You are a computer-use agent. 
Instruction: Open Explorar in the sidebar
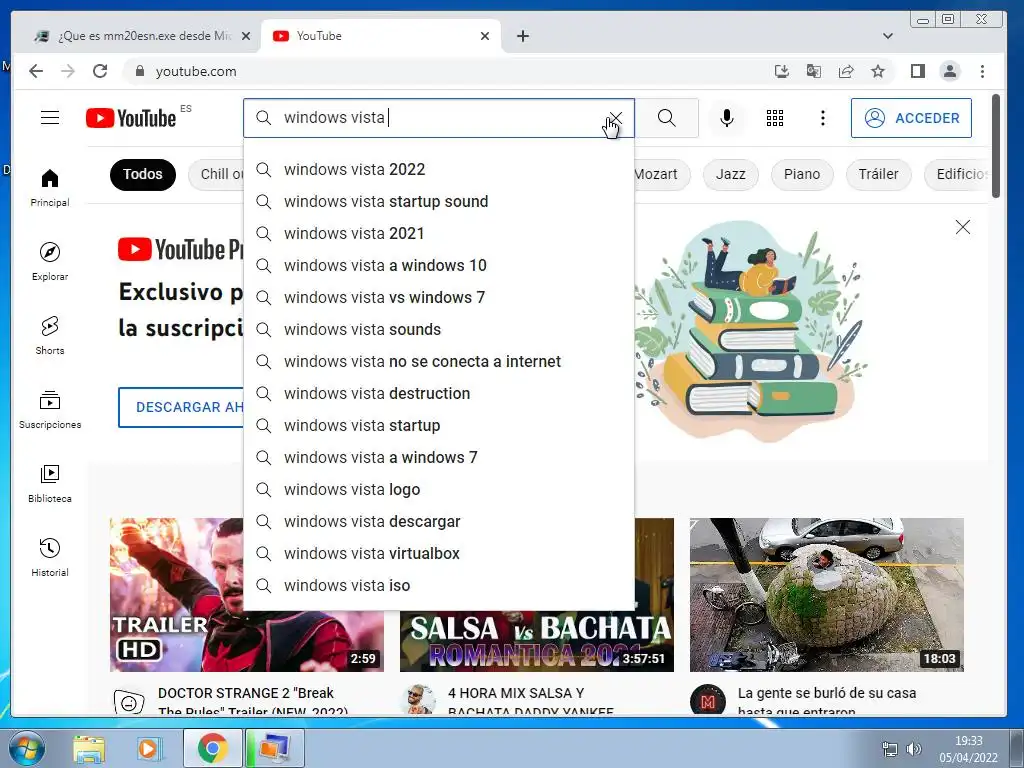pos(50,262)
